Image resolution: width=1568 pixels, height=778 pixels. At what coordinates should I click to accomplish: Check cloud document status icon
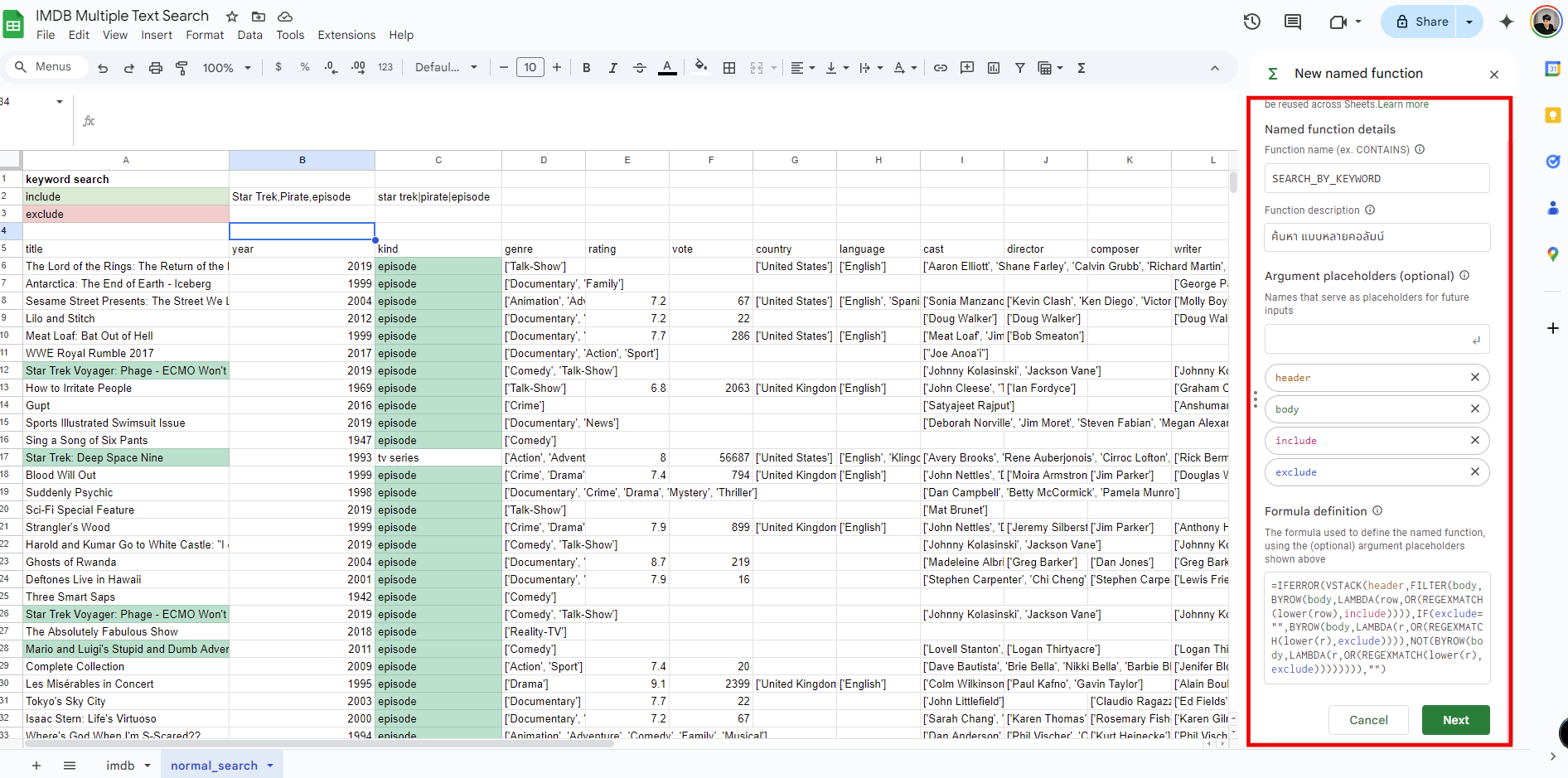click(x=284, y=17)
